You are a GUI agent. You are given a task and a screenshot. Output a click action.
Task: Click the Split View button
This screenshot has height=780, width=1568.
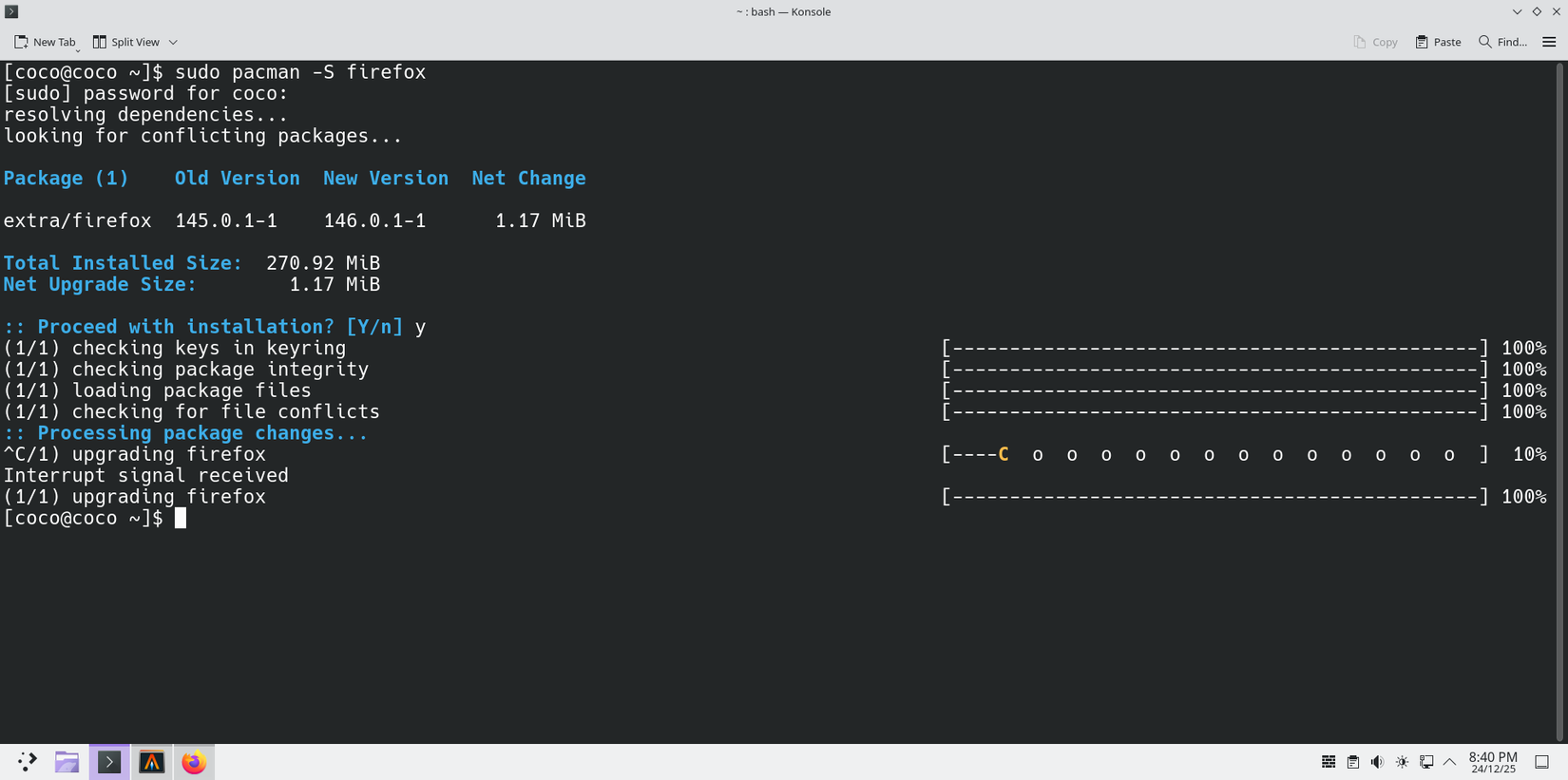click(x=126, y=42)
